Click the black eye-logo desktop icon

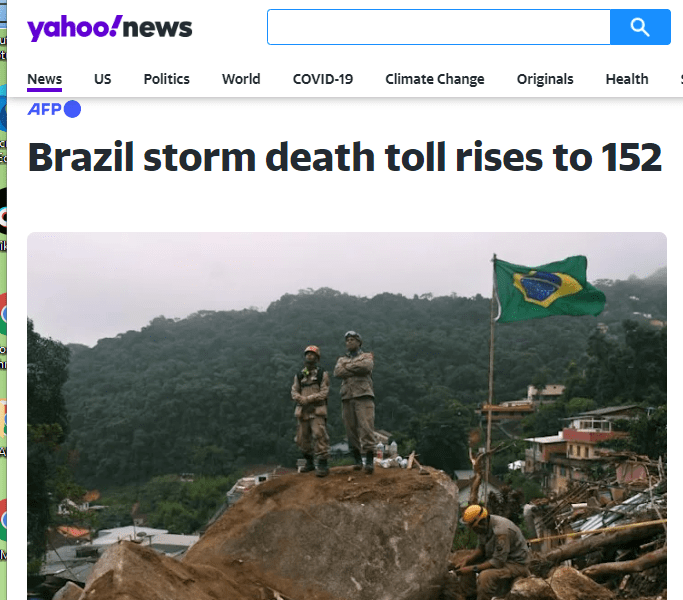(3, 212)
